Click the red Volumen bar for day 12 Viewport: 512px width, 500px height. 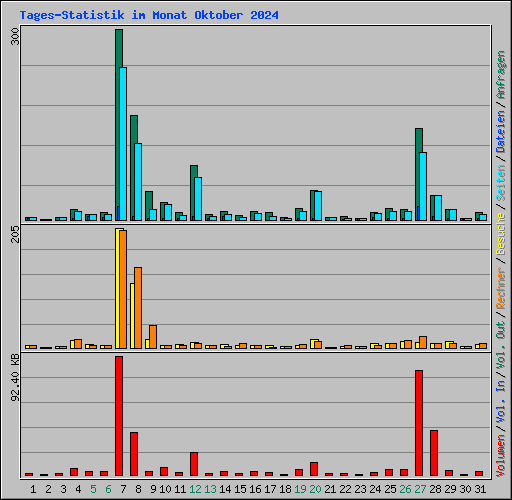coord(194,464)
